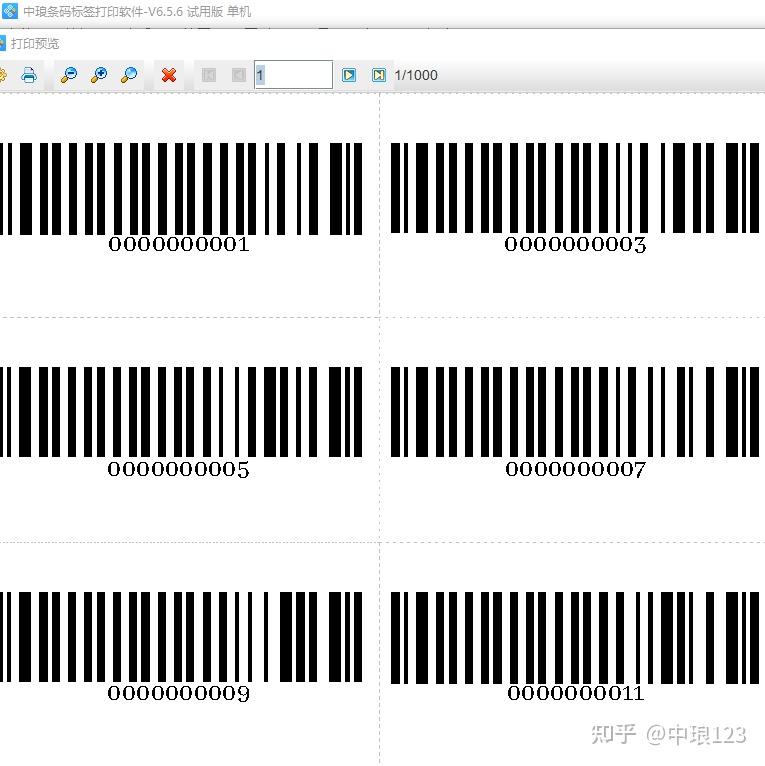Image resolution: width=765 pixels, height=766 pixels.
Task: Close preview with the red X
Action: [x=169, y=75]
